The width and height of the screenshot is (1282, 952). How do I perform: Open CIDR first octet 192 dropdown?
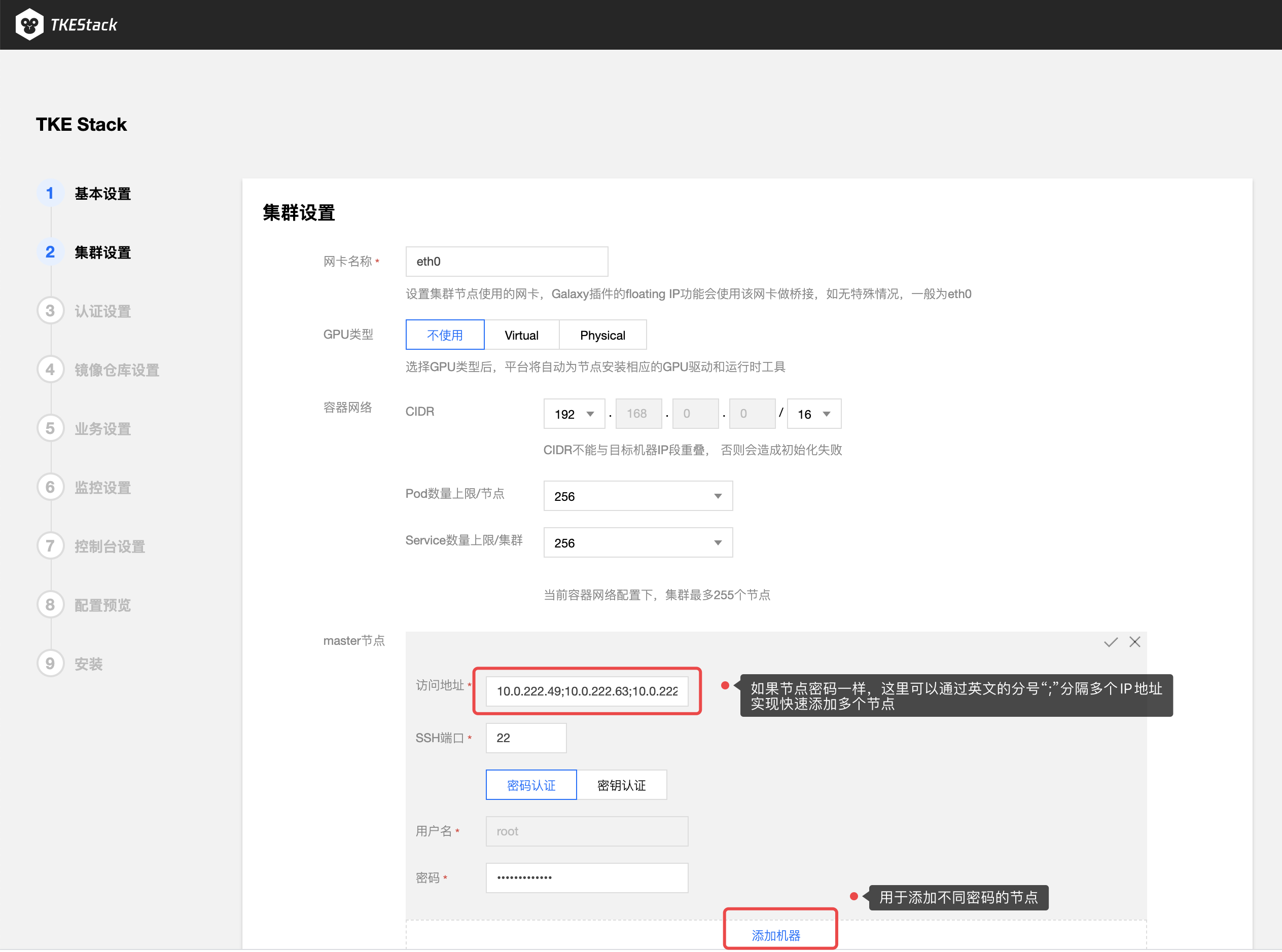574,414
